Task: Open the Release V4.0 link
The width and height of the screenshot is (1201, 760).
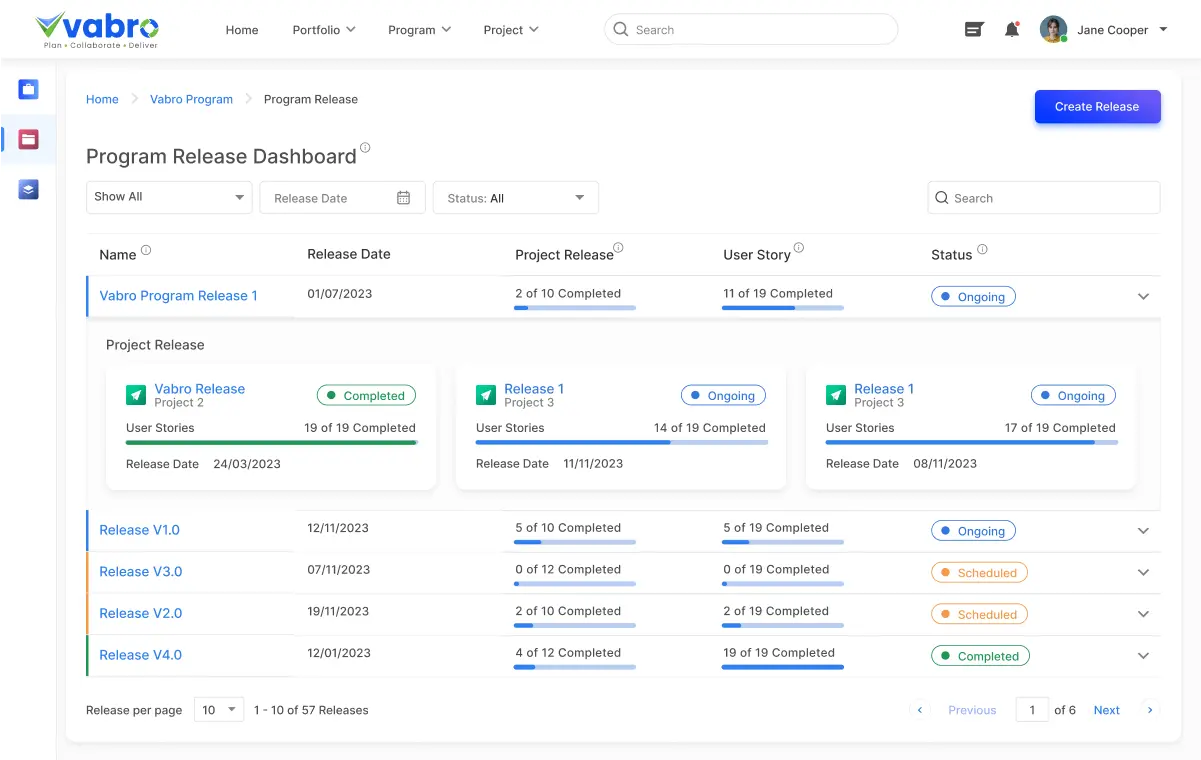Action: tap(140, 655)
